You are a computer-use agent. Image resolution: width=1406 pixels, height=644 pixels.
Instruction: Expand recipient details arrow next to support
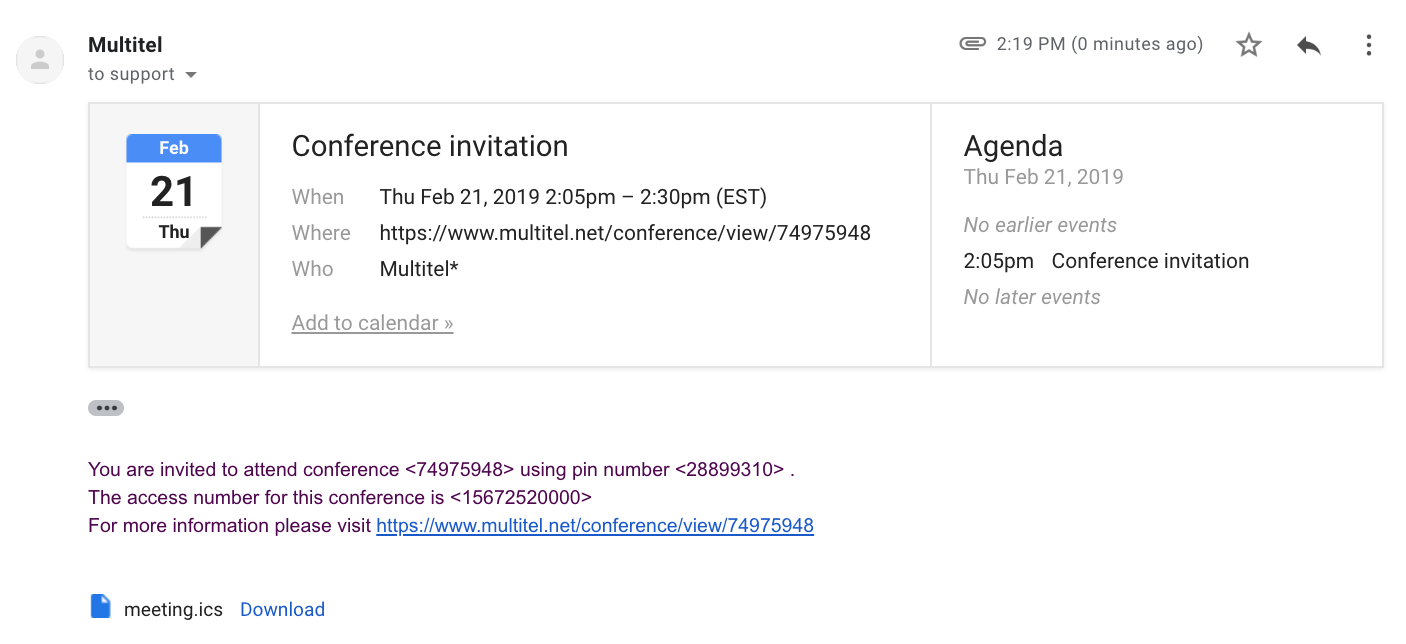[191, 75]
